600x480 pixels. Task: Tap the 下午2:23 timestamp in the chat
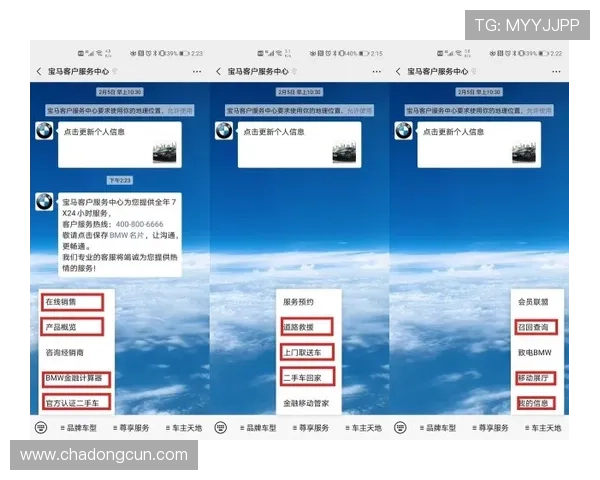(120, 180)
